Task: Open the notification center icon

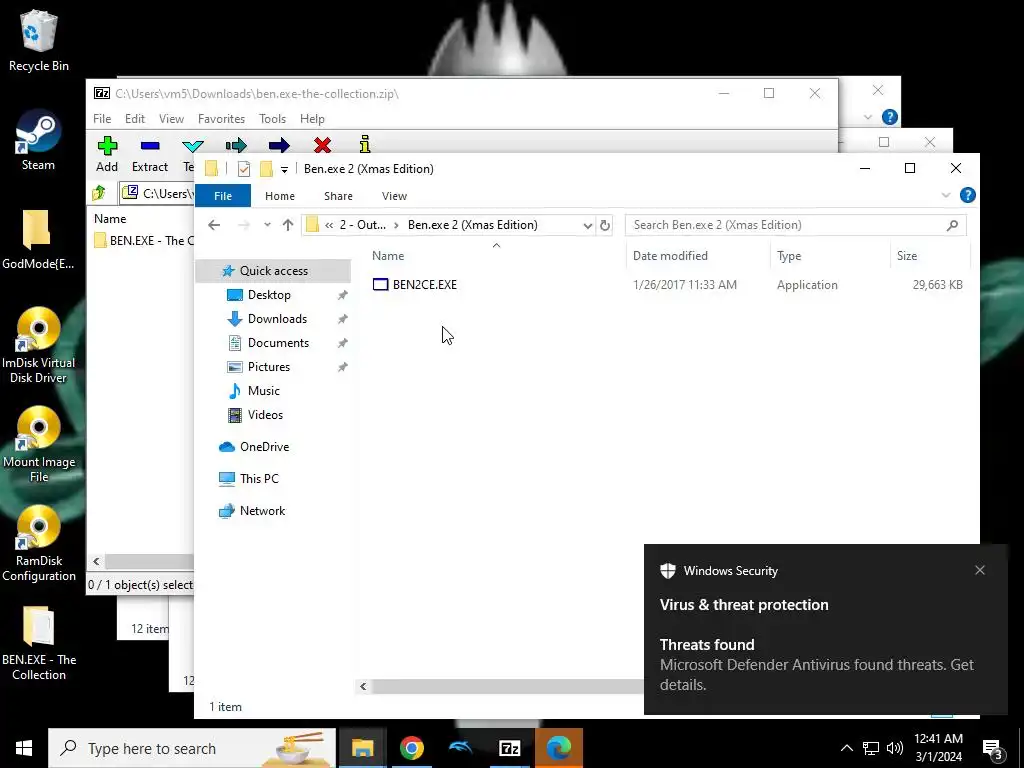Action: (993, 749)
